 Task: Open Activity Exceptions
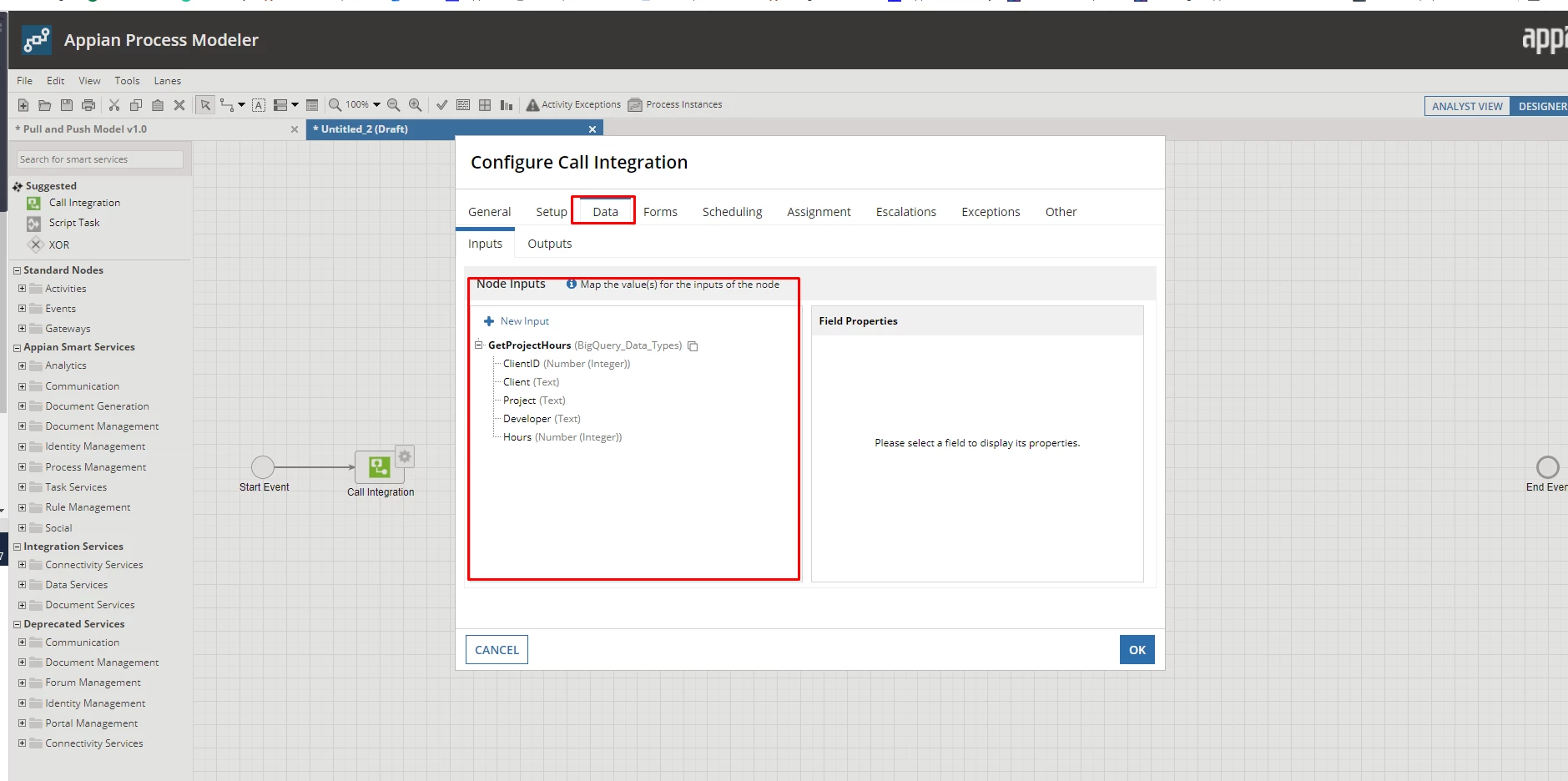coord(574,105)
